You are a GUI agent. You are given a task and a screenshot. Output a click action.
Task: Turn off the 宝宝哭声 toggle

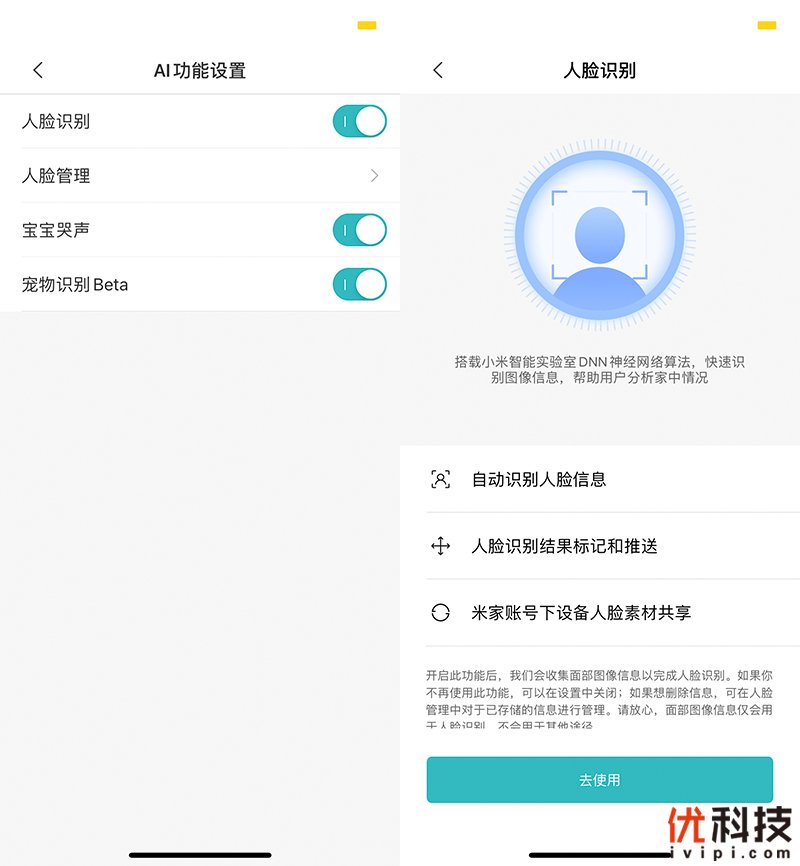click(359, 230)
